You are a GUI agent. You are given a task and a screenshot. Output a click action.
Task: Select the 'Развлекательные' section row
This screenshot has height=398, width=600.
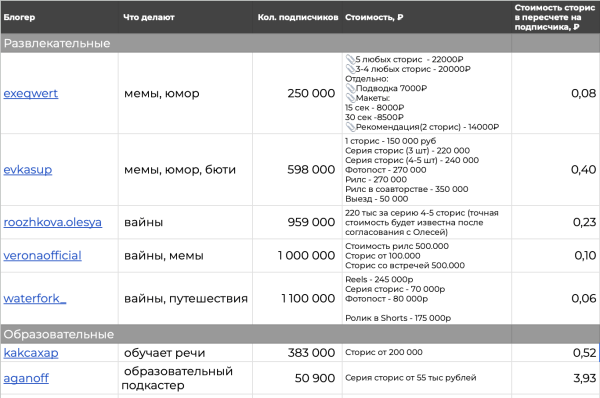point(300,43)
